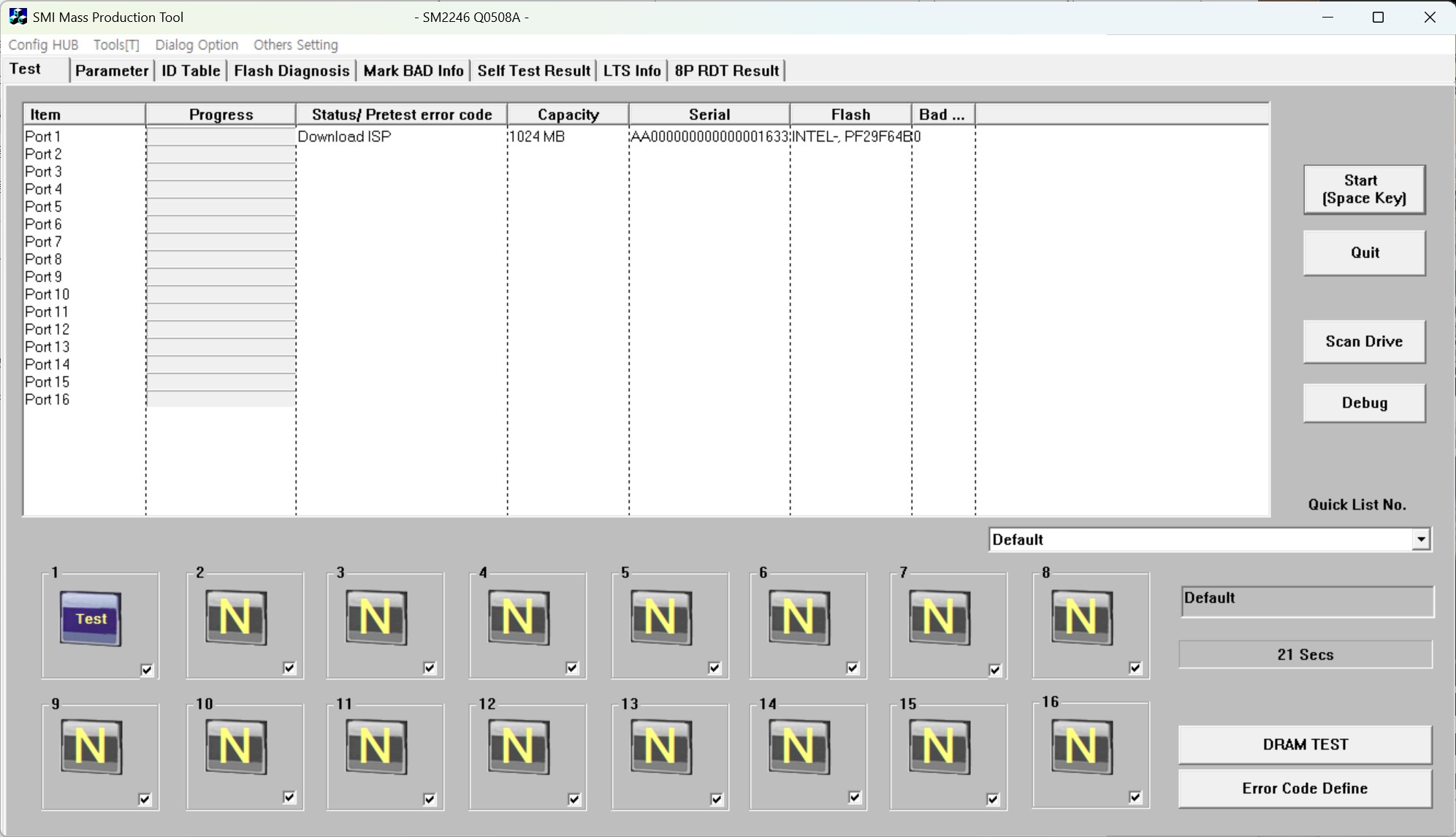1456x837 pixels.
Task: Open the Dialog Option menu
Action: click(197, 45)
